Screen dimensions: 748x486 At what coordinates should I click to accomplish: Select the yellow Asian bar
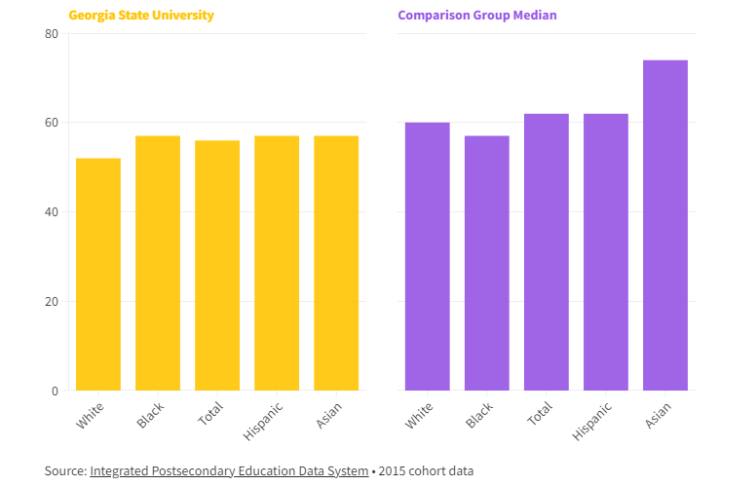pyautogui.click(x=336, y=263)
